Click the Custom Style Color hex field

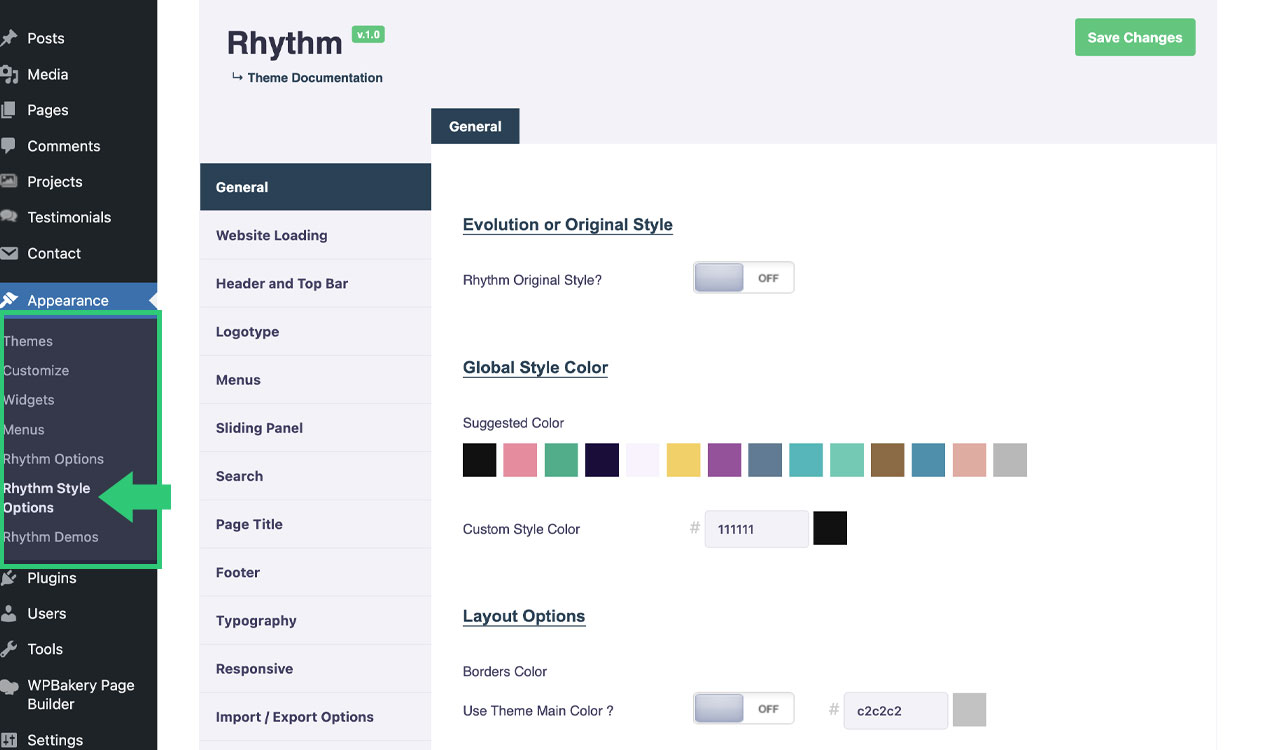tap(756, 529)
